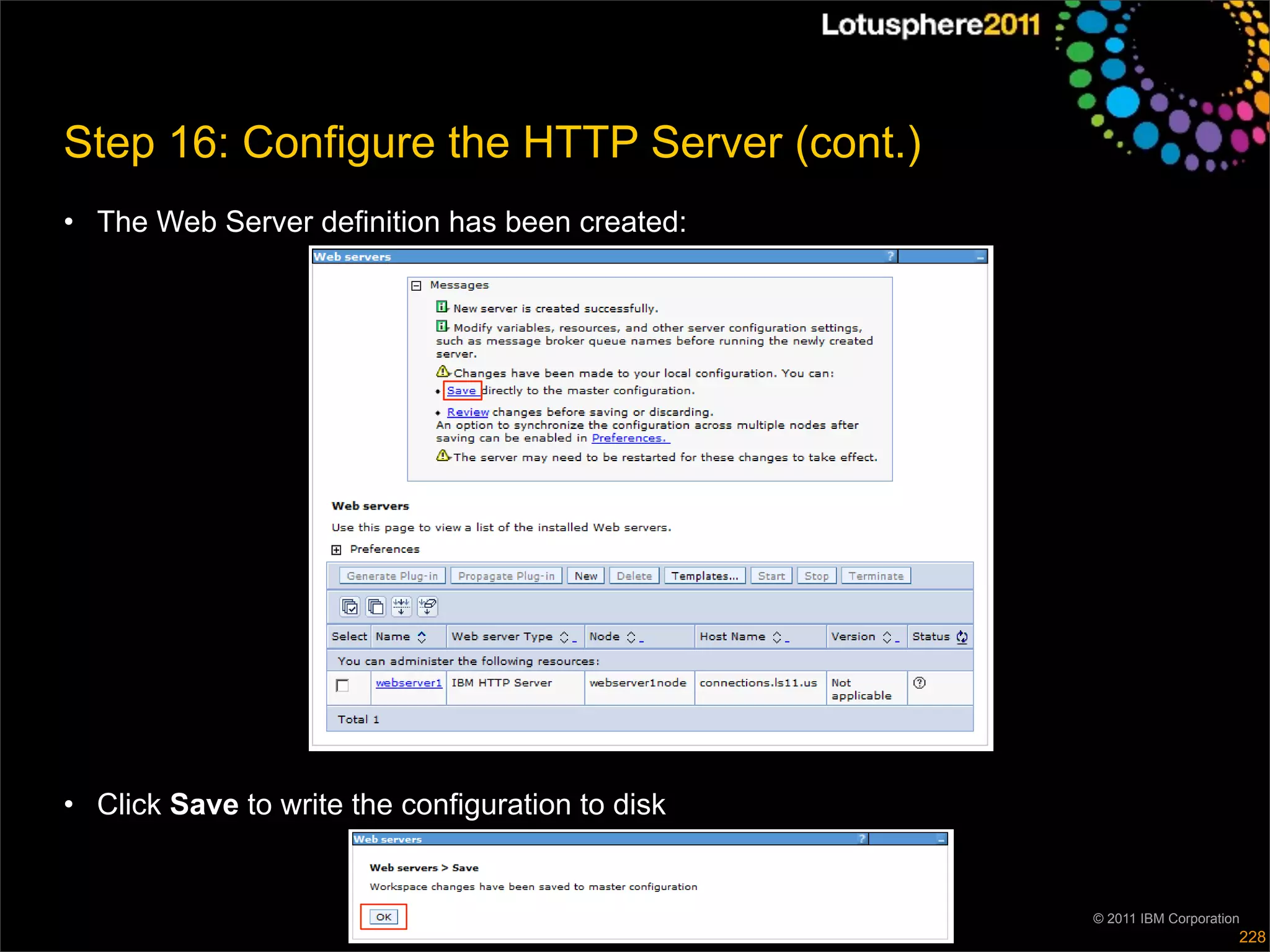Click the Delete button

point(634,576)
